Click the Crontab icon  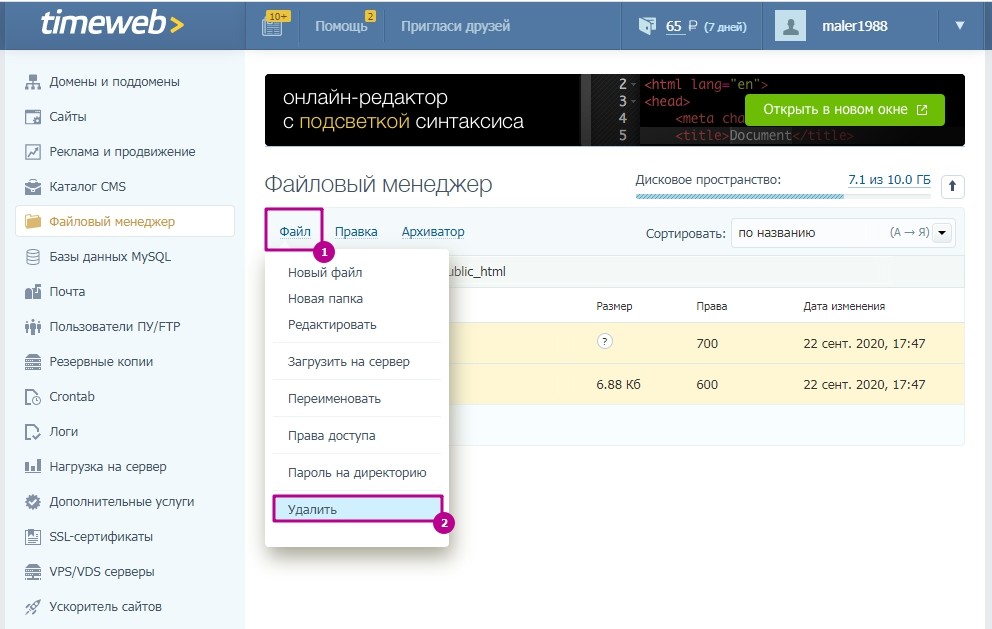[x=32, y=397]
